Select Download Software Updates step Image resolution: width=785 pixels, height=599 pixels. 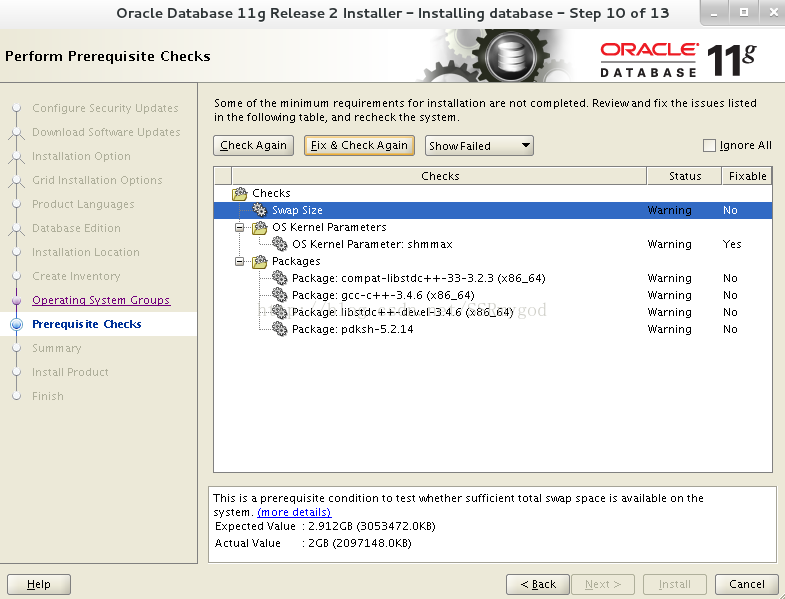[x=106, y=132]
